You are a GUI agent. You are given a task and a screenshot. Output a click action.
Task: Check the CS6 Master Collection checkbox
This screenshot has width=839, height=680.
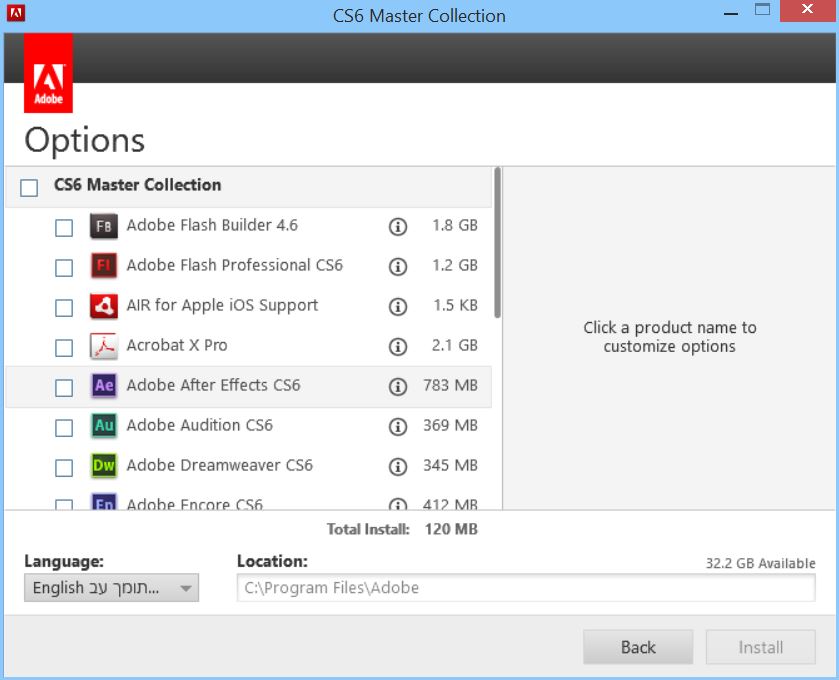pyautogui.click(x=29, y=188)
